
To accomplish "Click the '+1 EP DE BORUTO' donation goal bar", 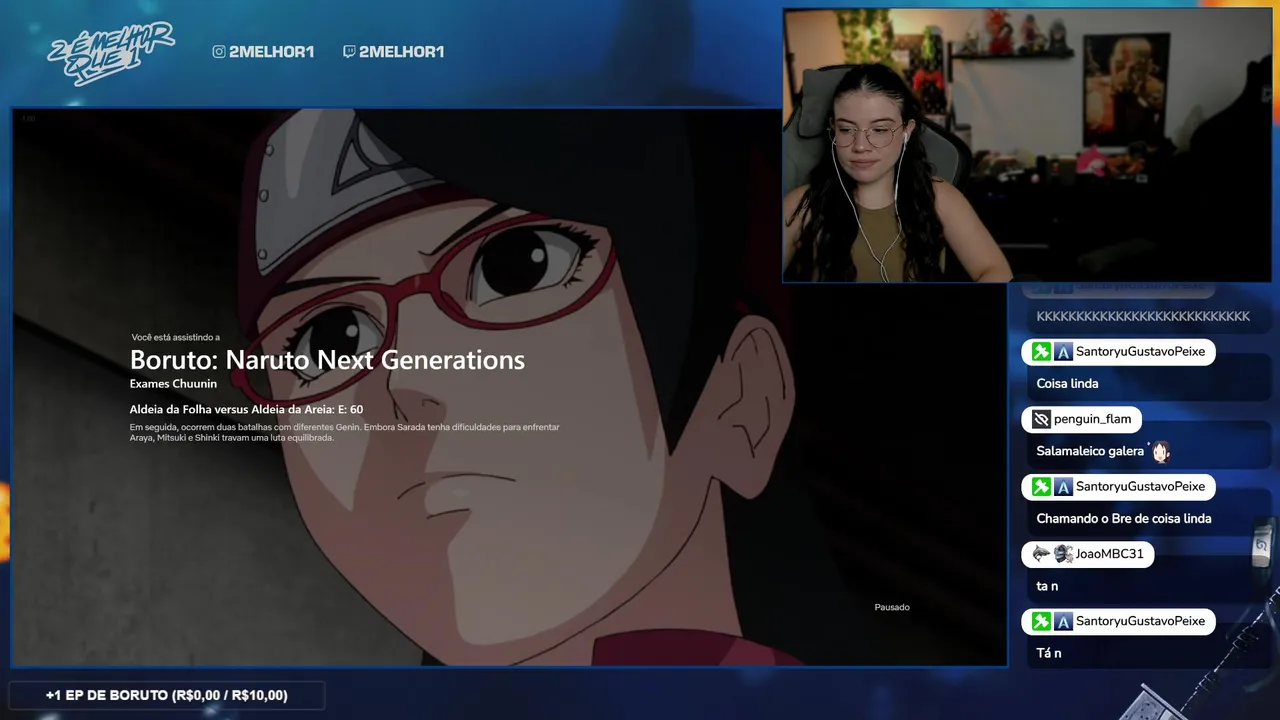I will coord(167,695).
